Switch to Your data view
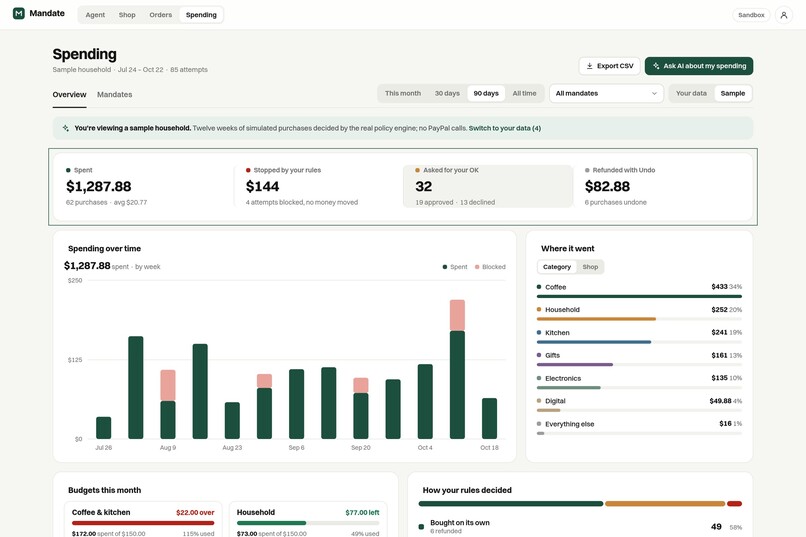Viewport: 806px width, 537px height. click(691, 94)
